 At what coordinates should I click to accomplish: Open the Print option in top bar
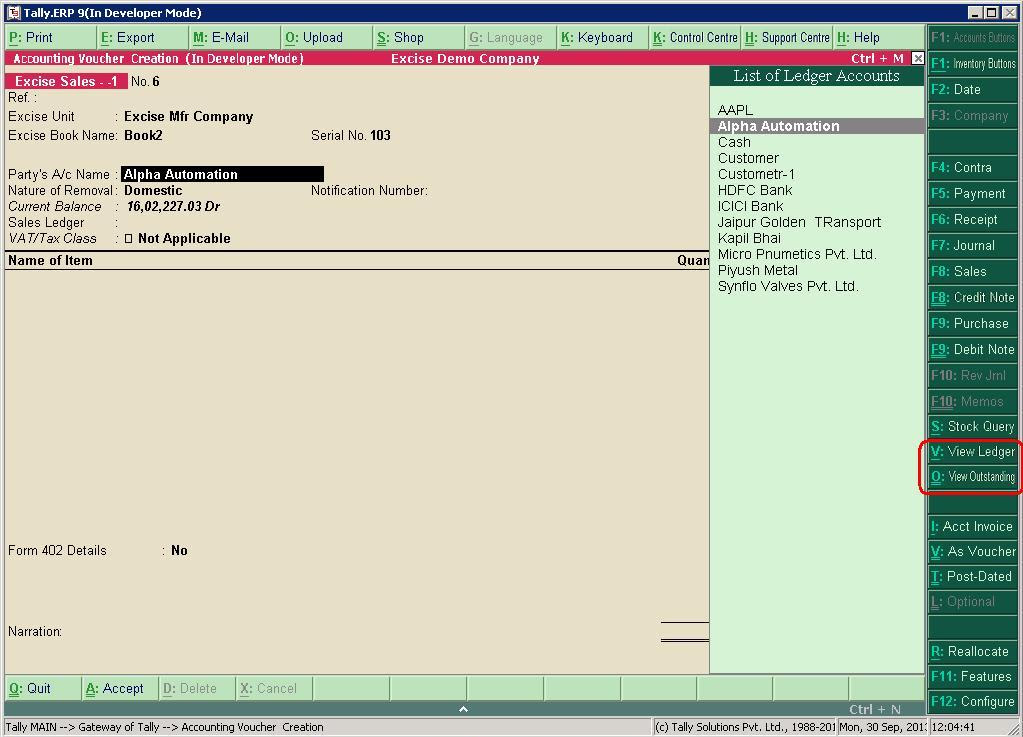(x=50, y=38)
